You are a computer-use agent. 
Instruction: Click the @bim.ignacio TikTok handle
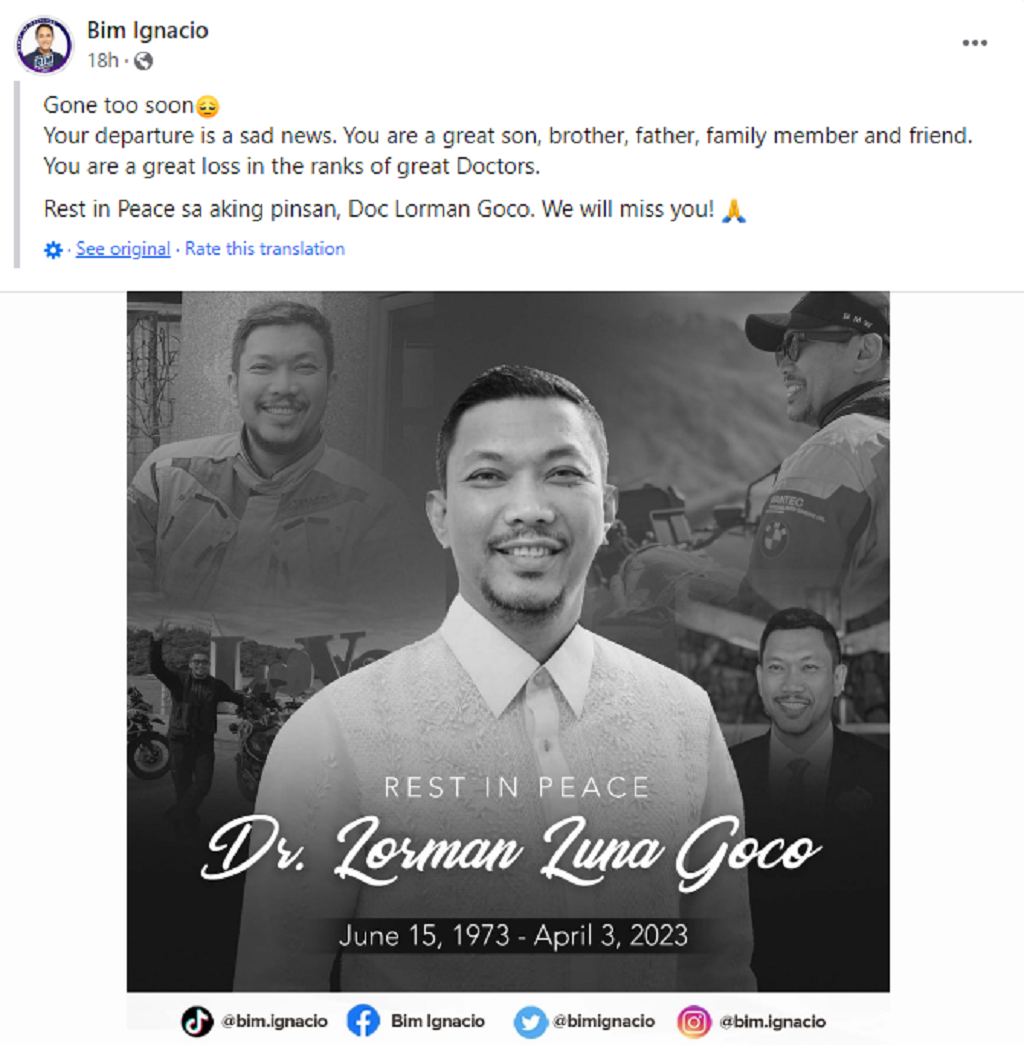(274, 1021)
